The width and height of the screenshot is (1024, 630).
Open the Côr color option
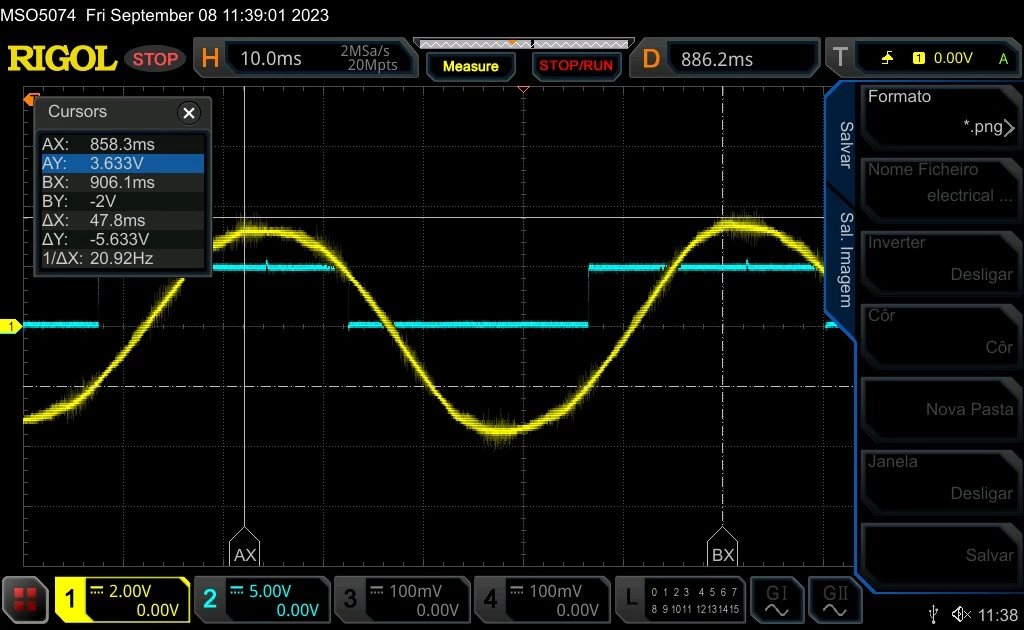pos(940,332)
